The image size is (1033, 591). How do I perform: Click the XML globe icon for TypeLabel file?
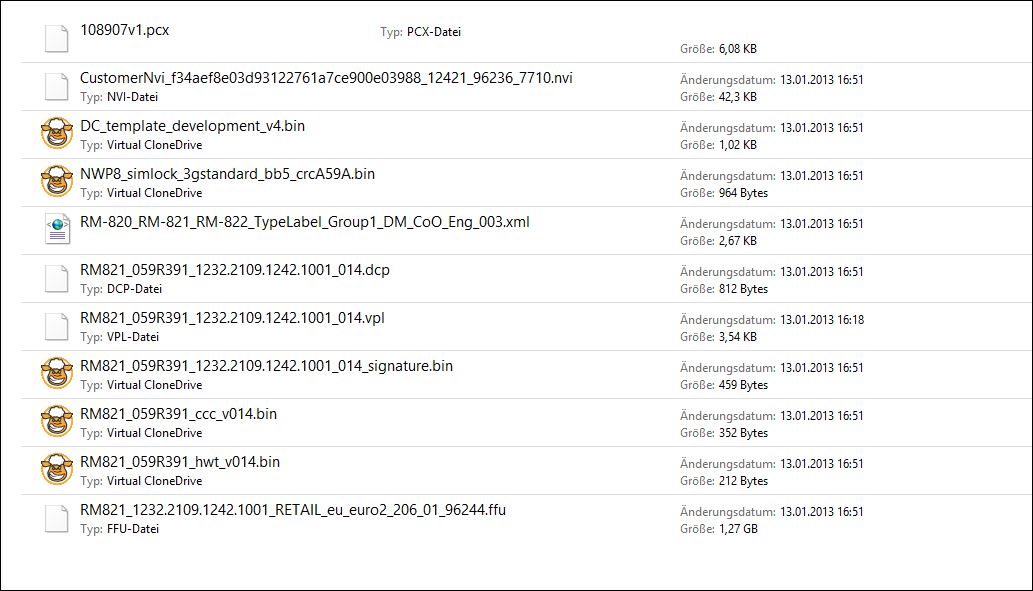57,229
